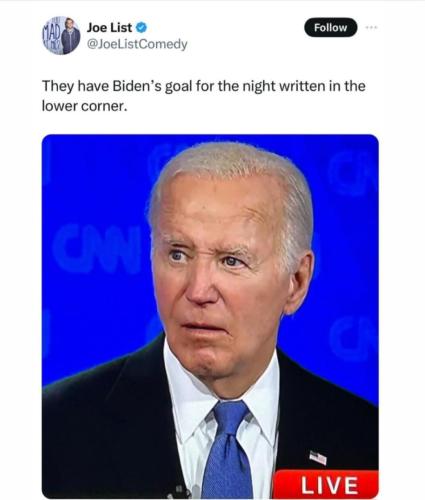The height and width of the screenshot is (500, 425).
Task: Click the MAD text in the avatar
Action: pyautogui.click(x=51, y=33)
